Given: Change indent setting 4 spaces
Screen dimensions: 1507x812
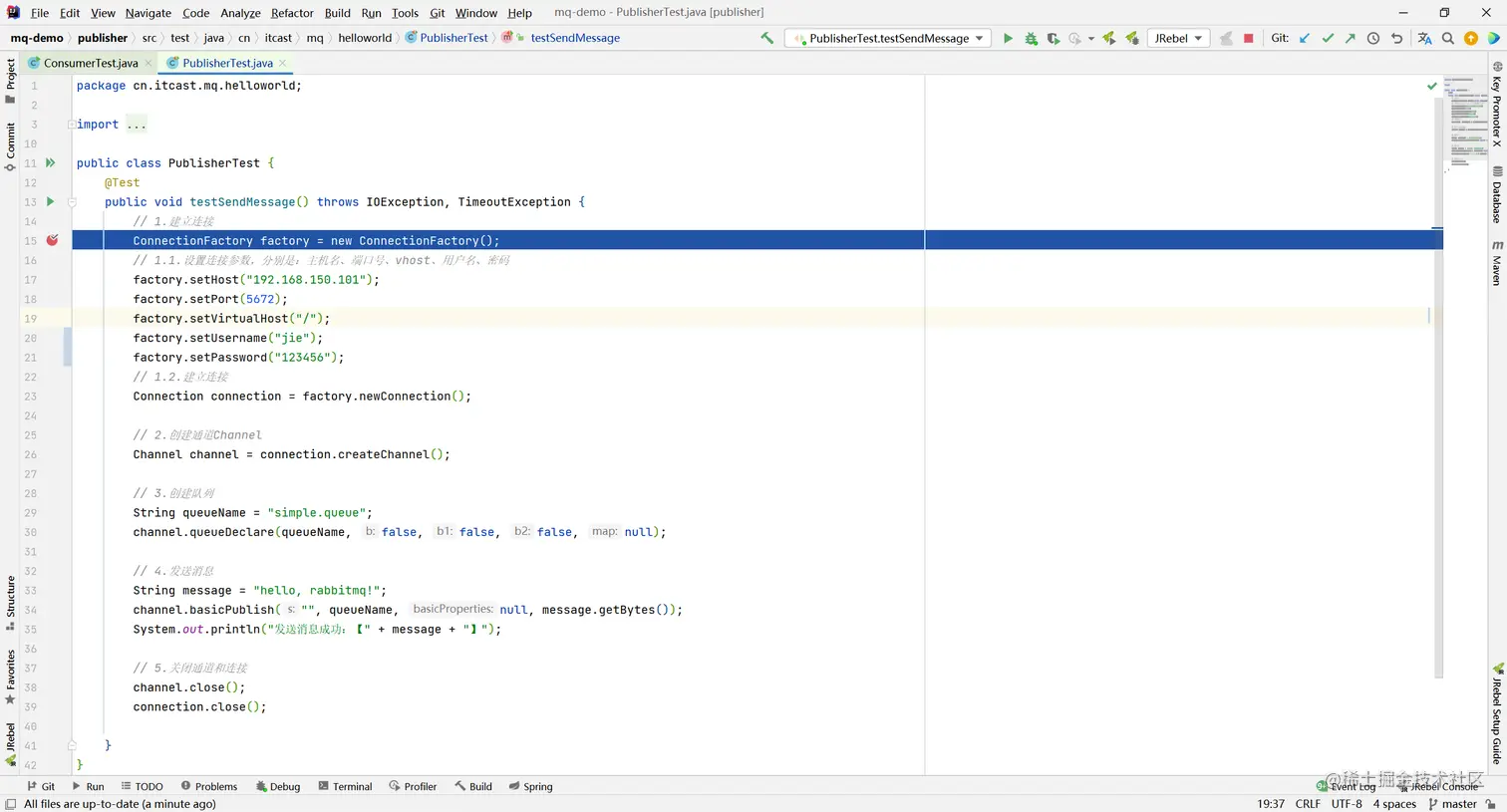Looking at the screenshot, I should click(1394, 804).
